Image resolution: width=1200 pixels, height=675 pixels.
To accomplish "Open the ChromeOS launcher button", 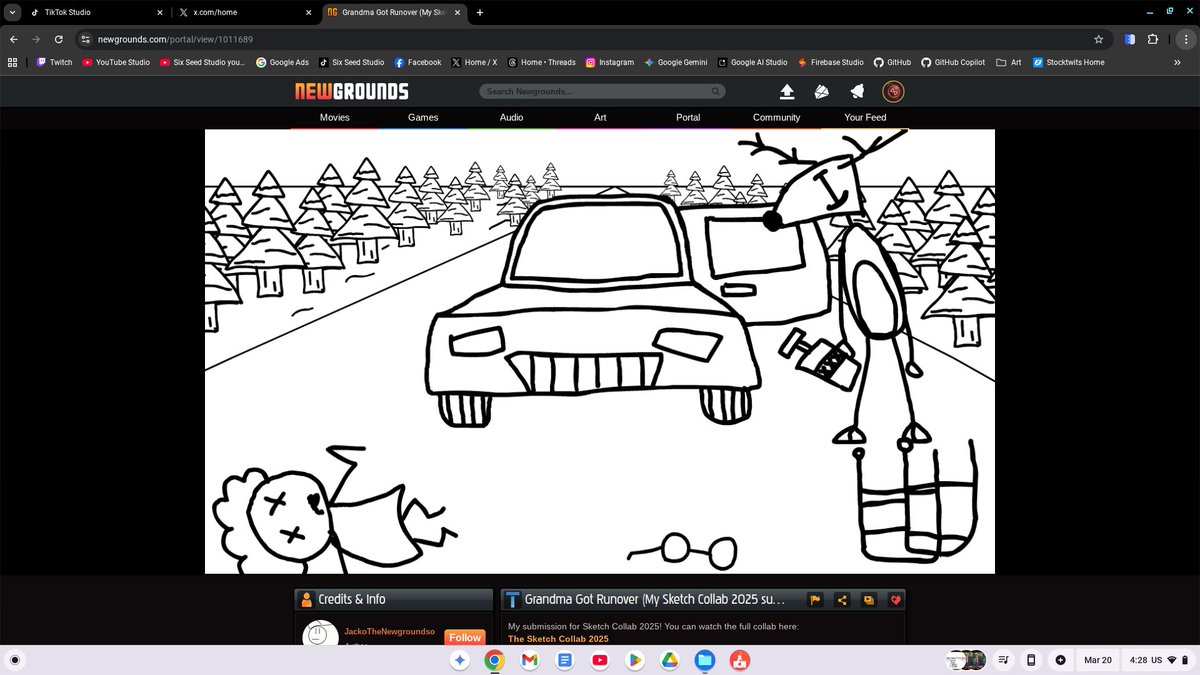I will (x=15, y=660).
